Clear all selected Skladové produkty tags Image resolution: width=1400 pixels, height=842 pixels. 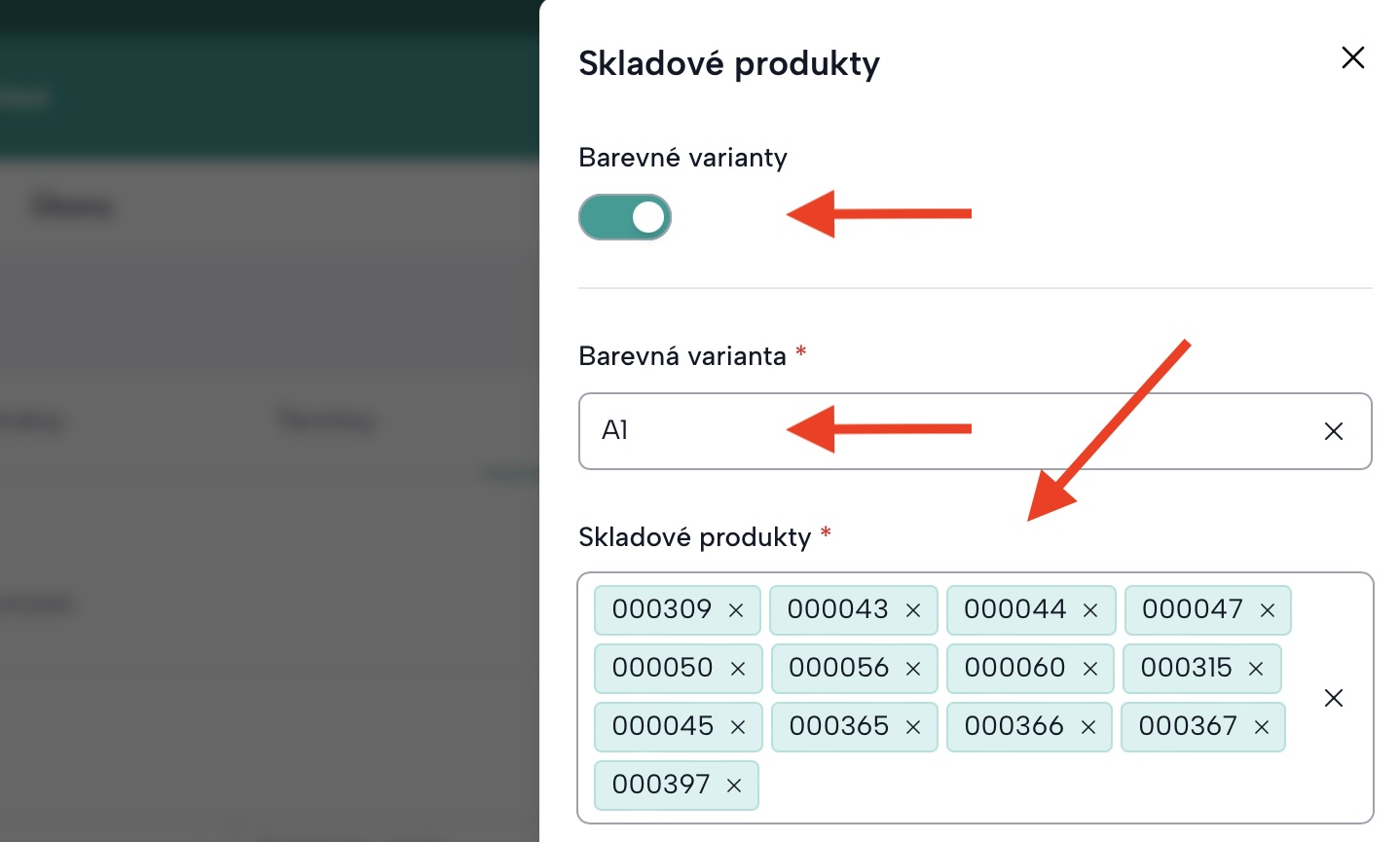click(x=1333, y=698)
